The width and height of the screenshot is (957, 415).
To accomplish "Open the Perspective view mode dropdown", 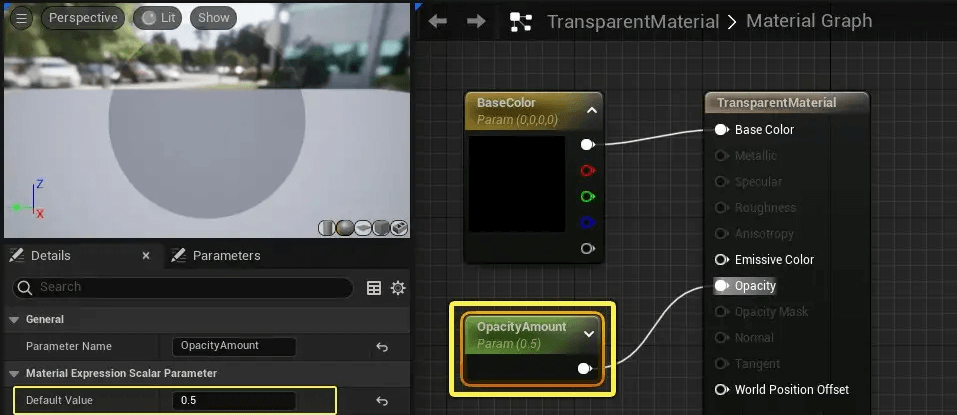I will (83, 18).
